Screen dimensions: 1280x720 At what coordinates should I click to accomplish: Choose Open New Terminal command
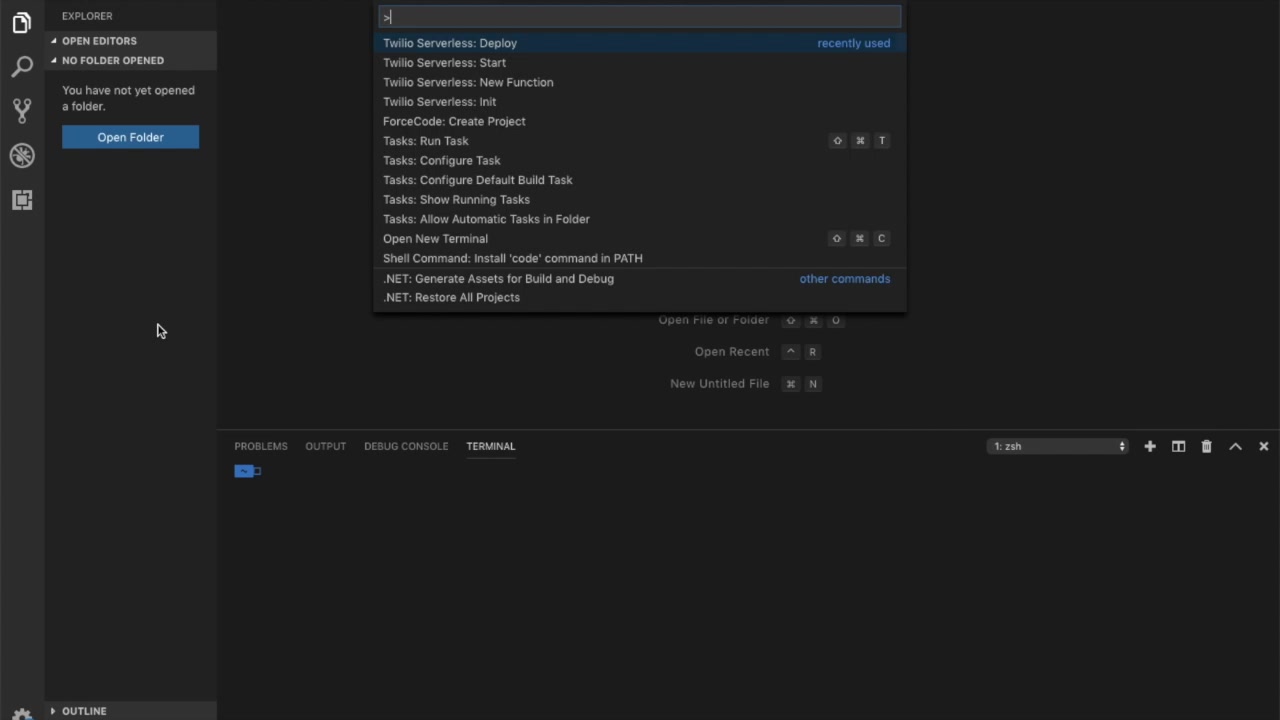(640, 238)
